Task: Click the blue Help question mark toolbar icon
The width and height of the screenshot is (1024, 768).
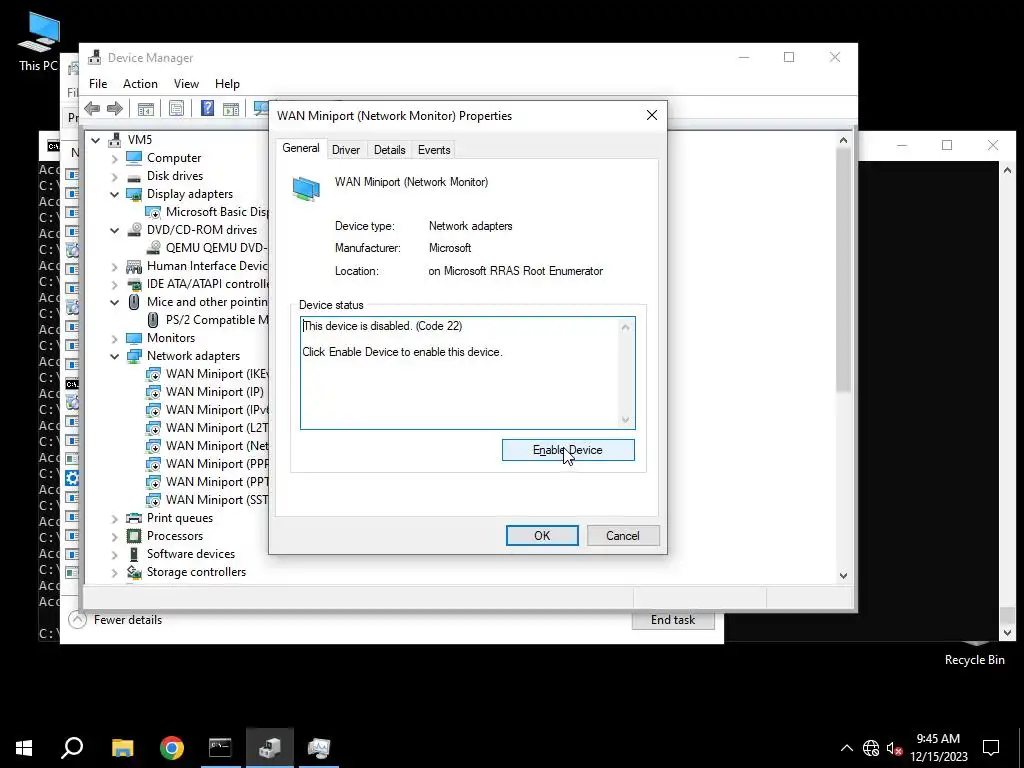Action: (207, 108)
